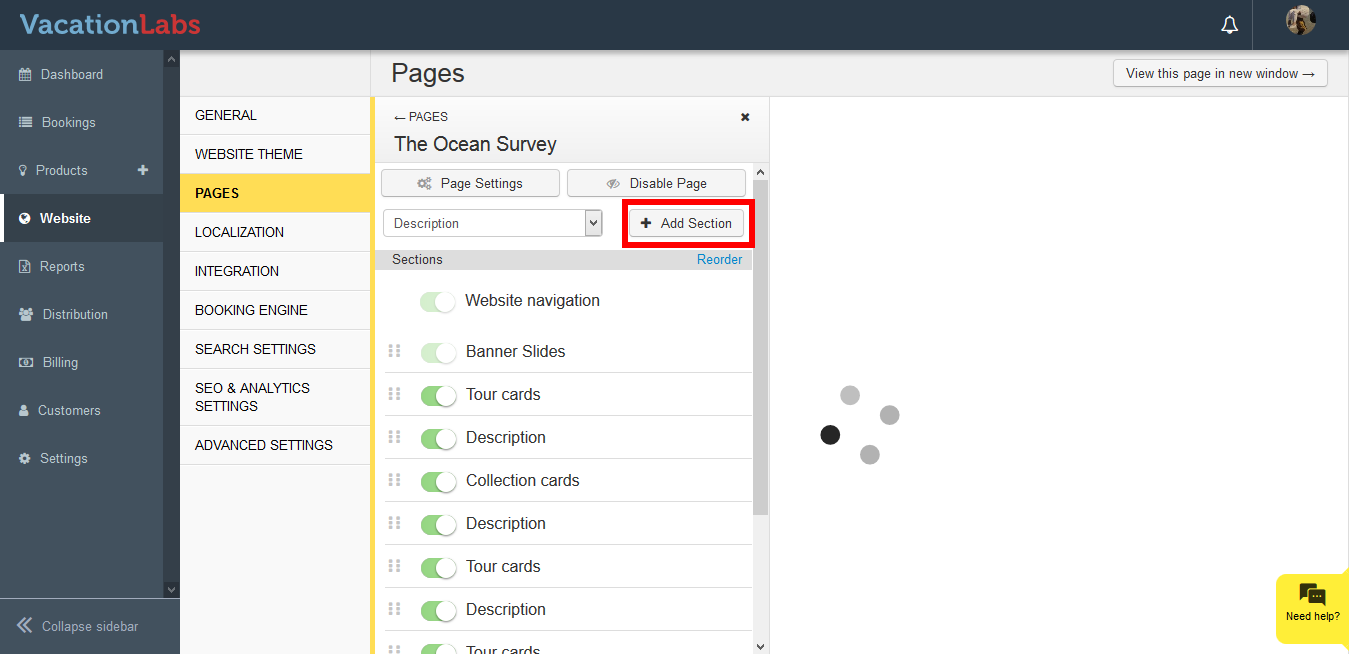Disable the Collection cards section toggle
This screenshot has width=1349, height=654.
pos(438,481)
